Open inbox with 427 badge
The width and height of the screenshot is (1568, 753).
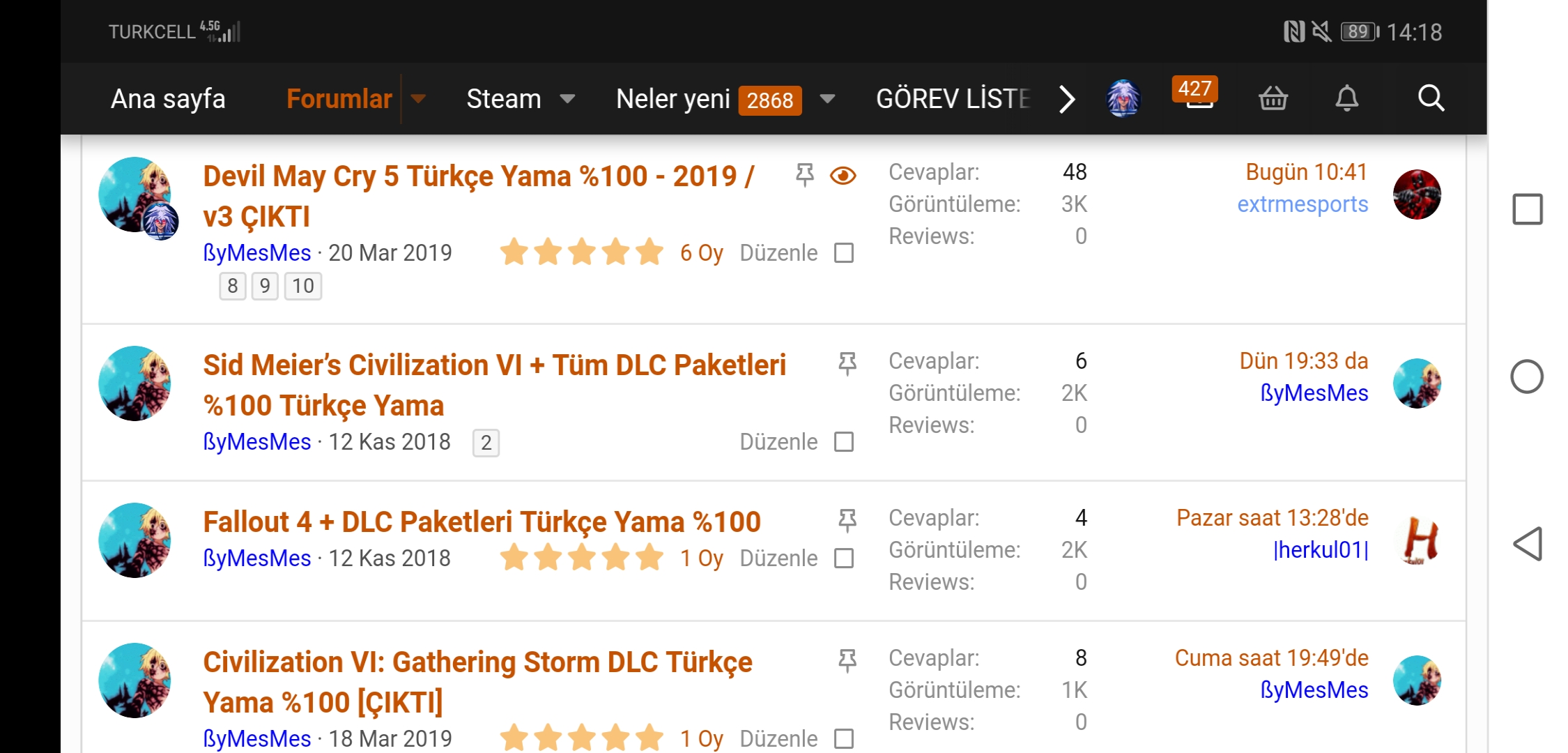pyautogui.click(x=1196, y=93)
